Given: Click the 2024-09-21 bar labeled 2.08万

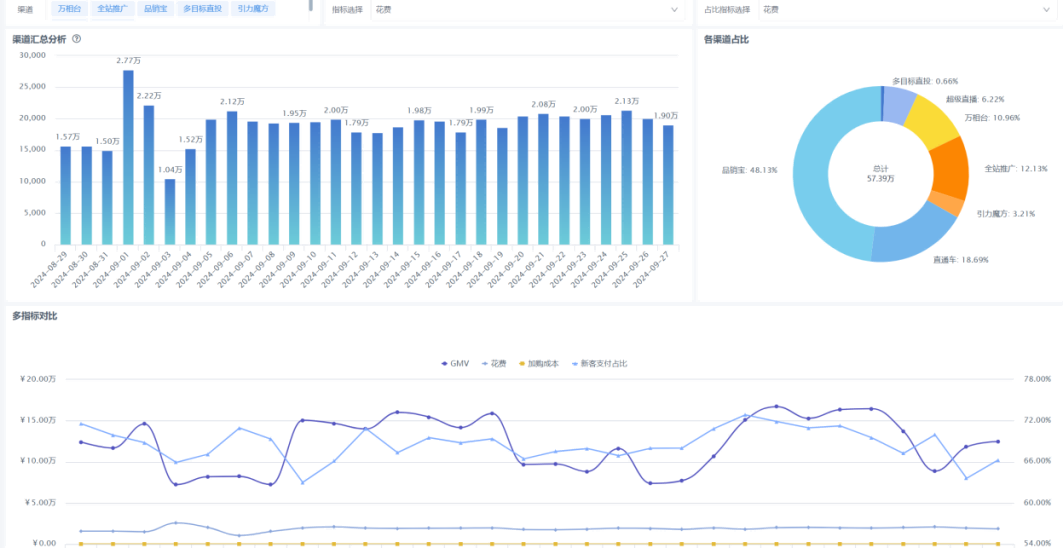Looking at the screenshot, I should (544, 179).
